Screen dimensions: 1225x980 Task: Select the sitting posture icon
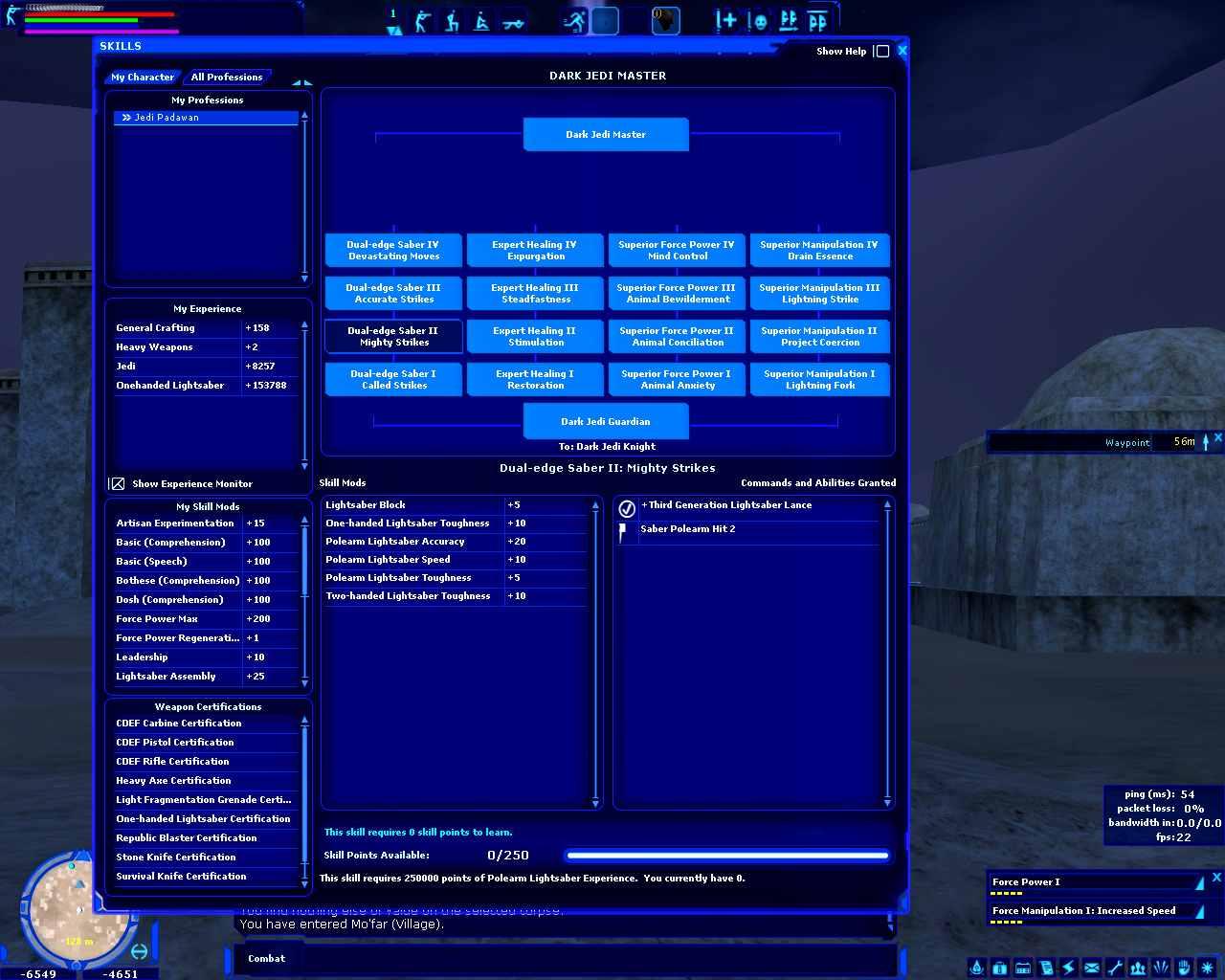(481, 20)
